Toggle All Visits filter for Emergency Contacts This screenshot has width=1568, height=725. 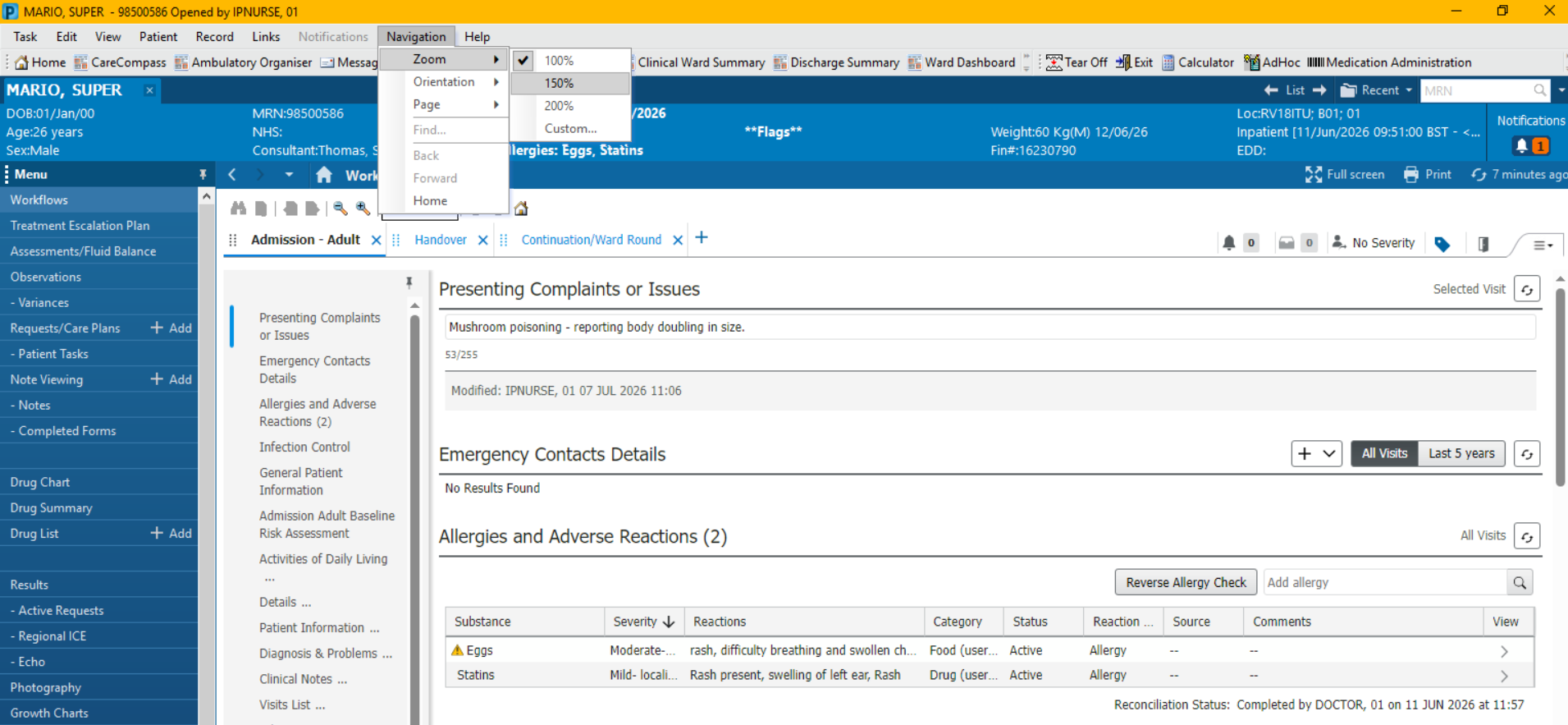tap(1384, 454)
